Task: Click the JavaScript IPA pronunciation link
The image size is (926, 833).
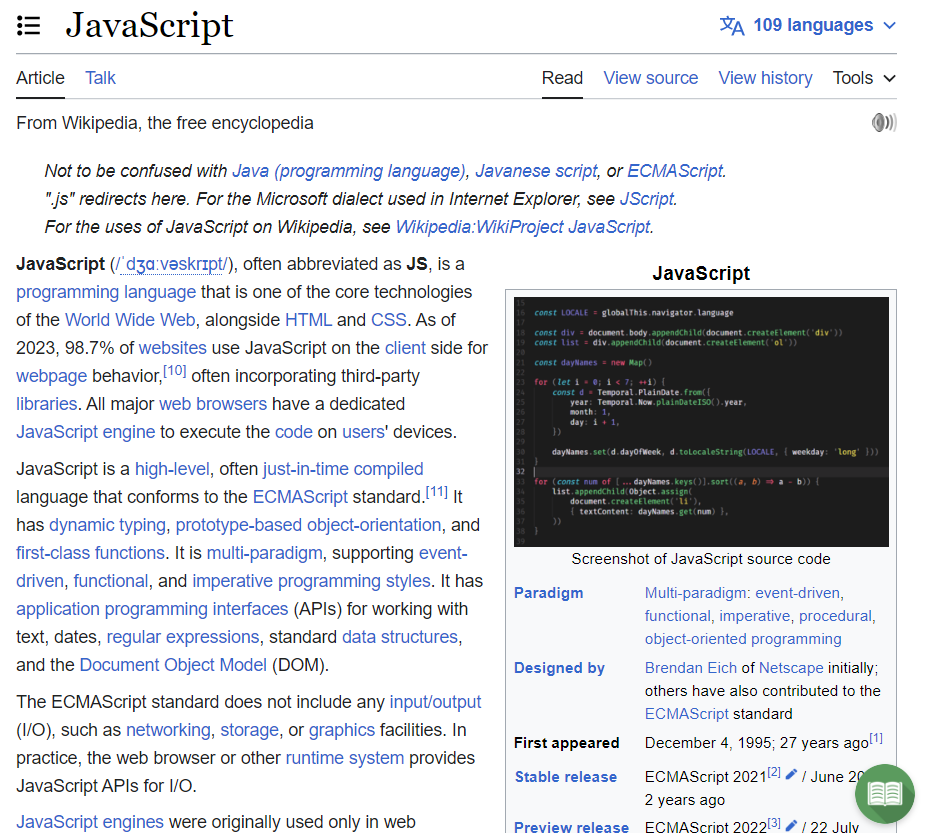Action: (172, 264)
